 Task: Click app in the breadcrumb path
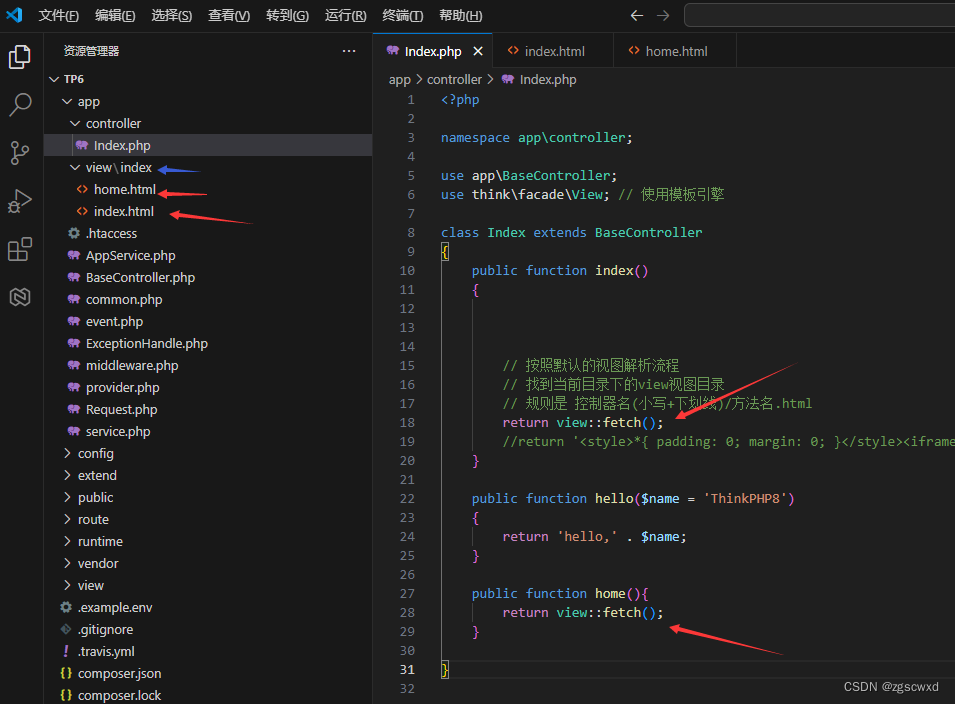pyautogui.click(x=400, y=79)
